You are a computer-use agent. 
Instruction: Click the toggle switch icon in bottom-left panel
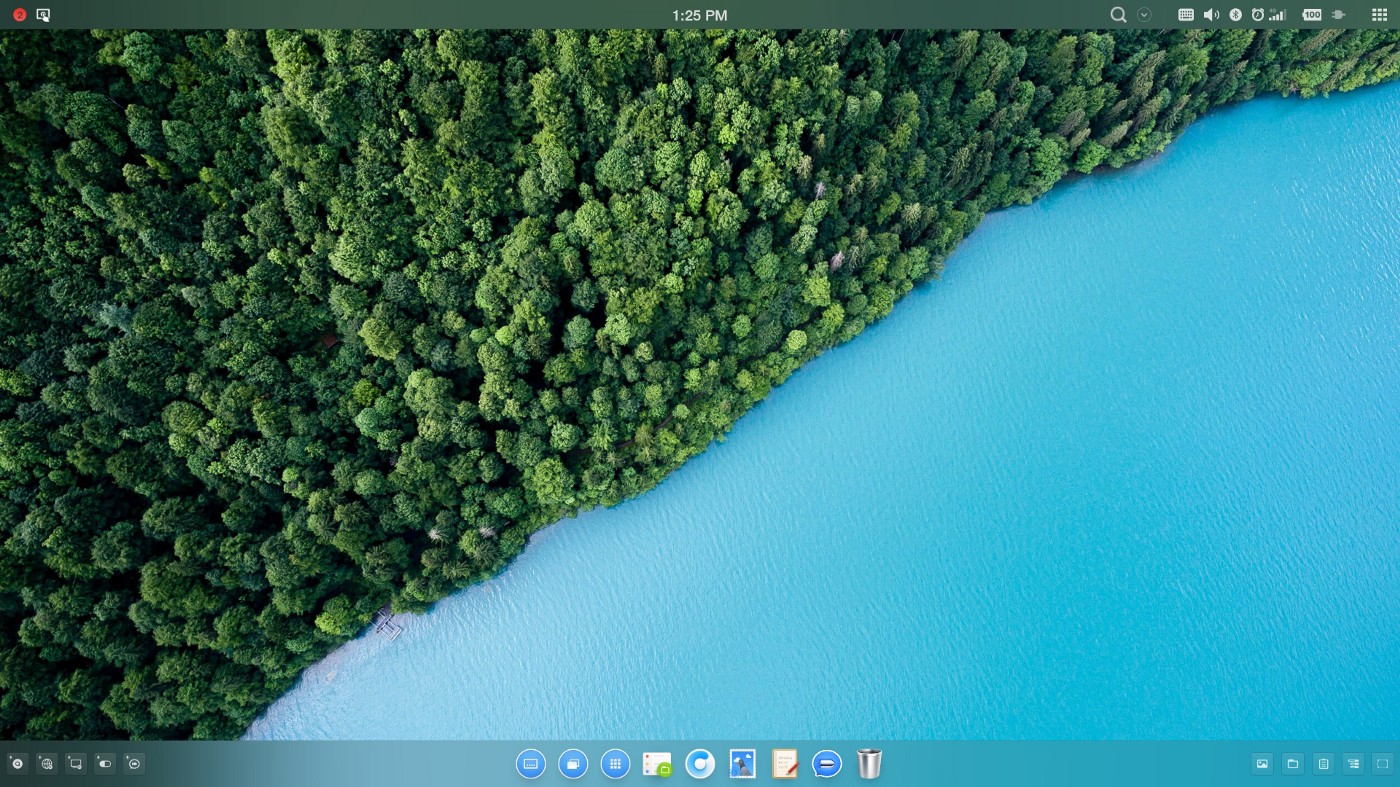[105, 764]
